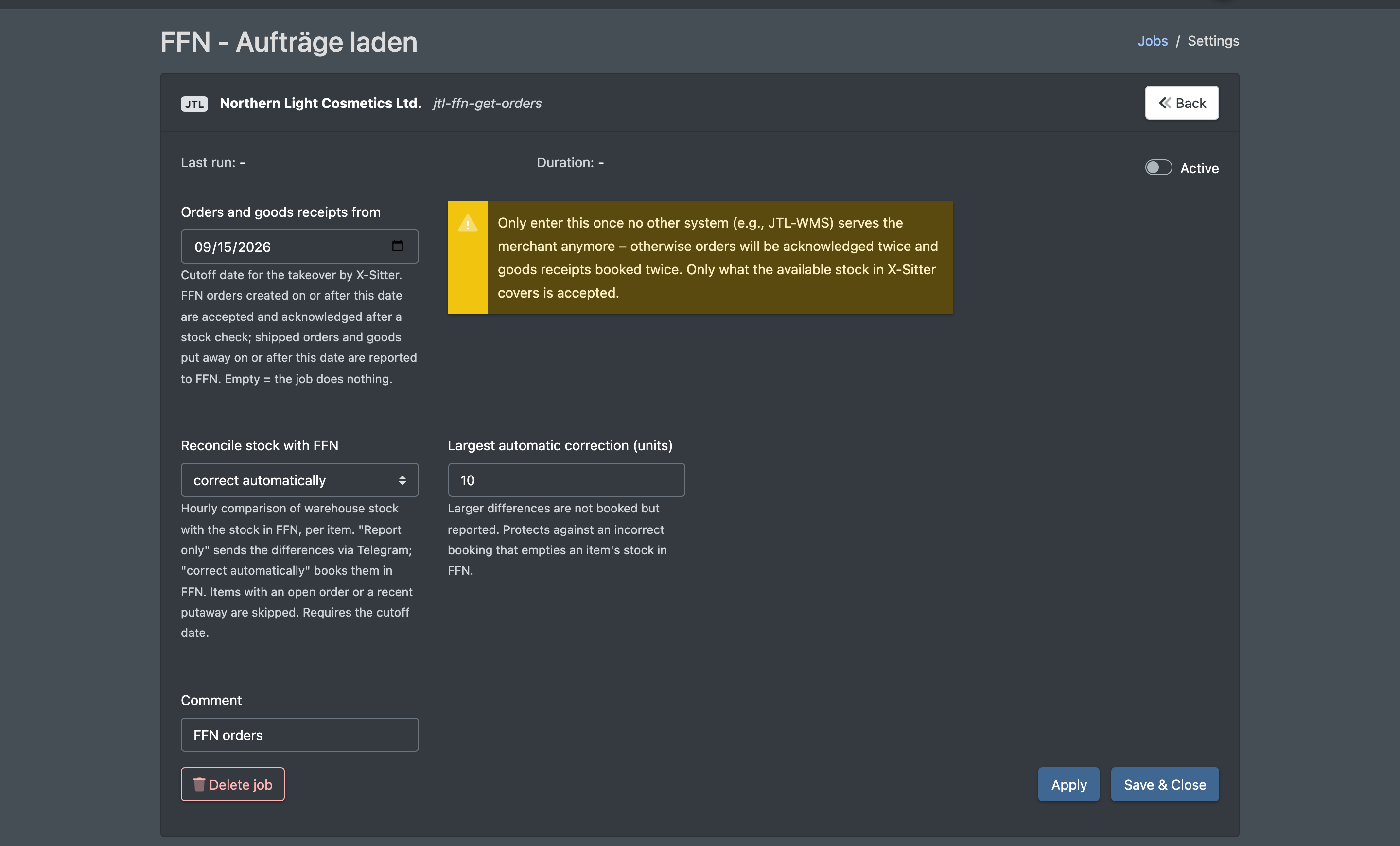The width and height of the screenshot is (1400, 846).
Task: Click the Last run: - text
Action: (213, 162)
